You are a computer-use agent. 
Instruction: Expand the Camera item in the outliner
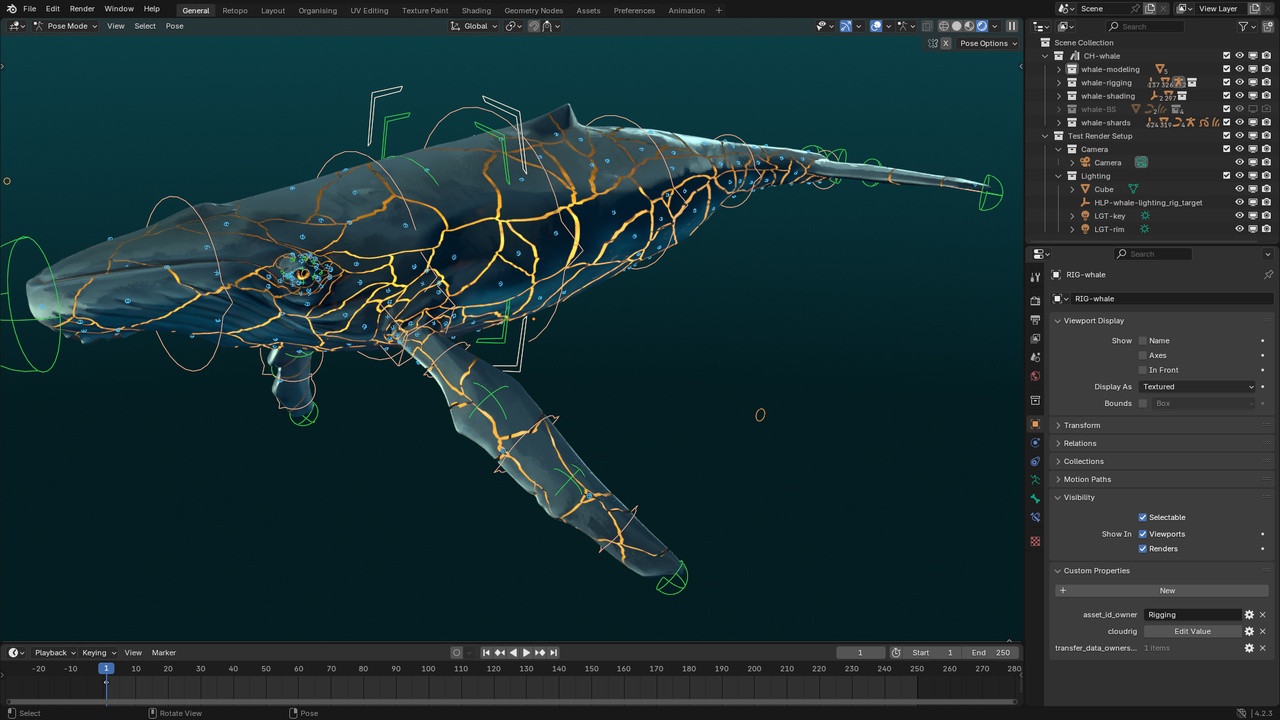[x=1072, y=162]
